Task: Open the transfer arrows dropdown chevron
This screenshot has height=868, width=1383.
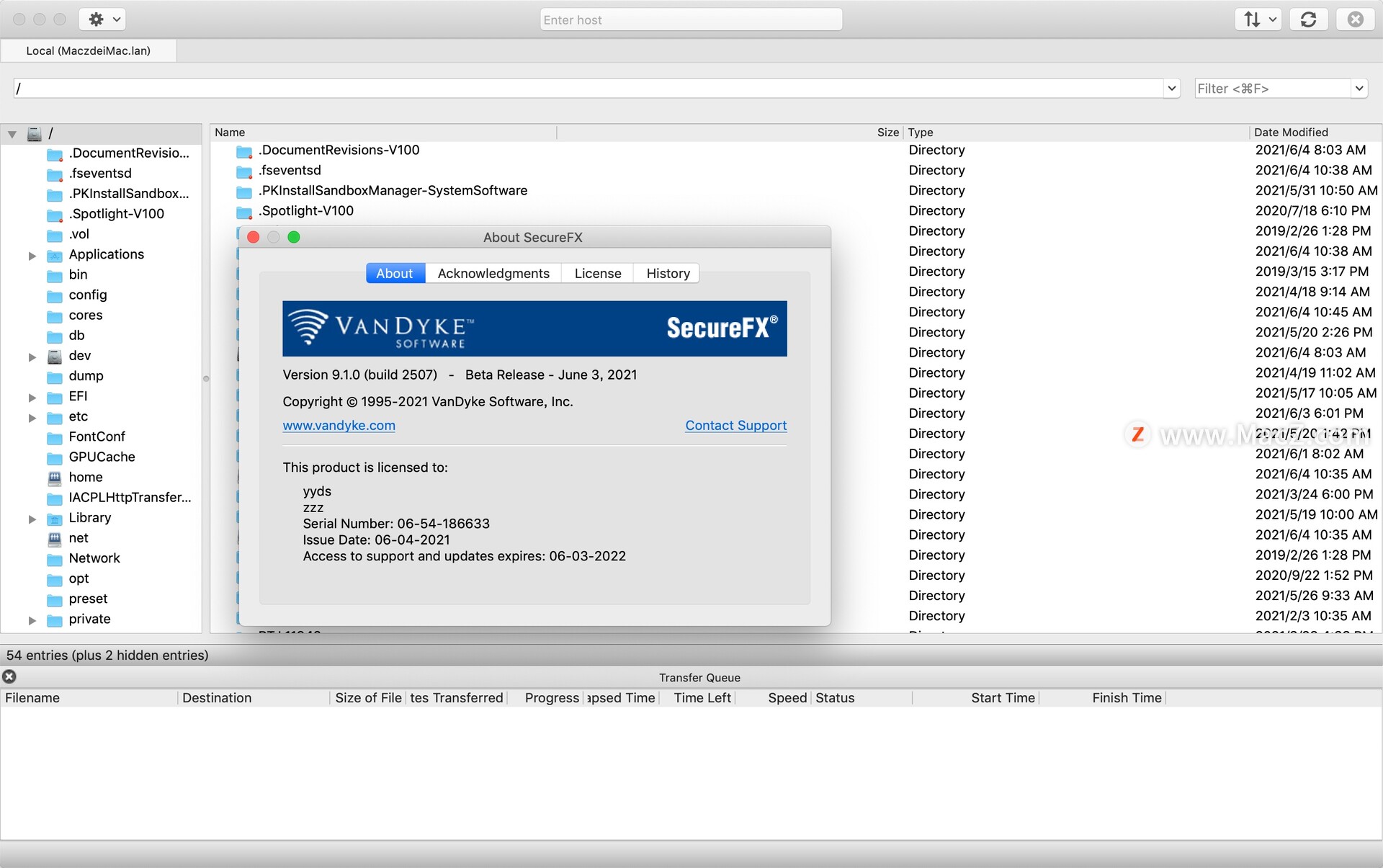Action: click(x=1273, y=19)
